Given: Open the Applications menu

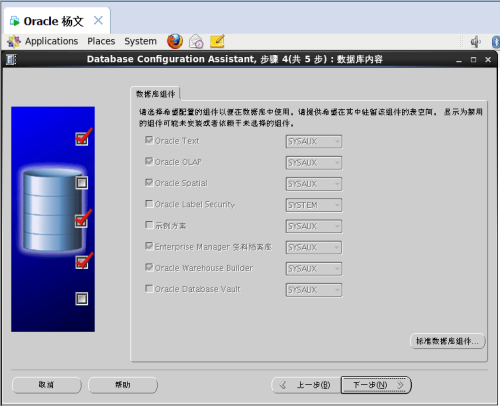Looking at the screenshot, I should [51, 41].
